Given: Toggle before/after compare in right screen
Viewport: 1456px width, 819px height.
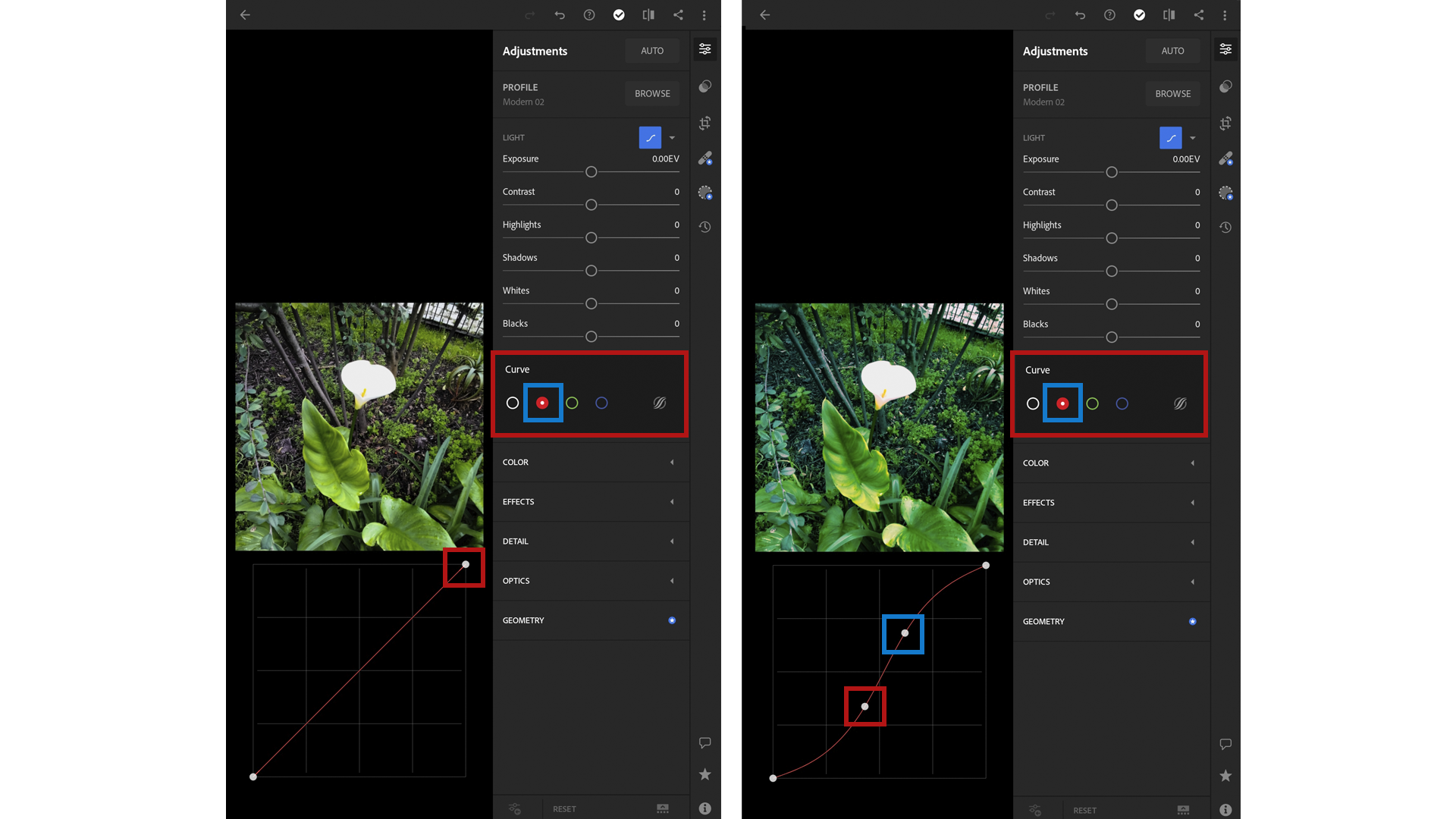Looking at the screenshot, I should pos(1169,15).
